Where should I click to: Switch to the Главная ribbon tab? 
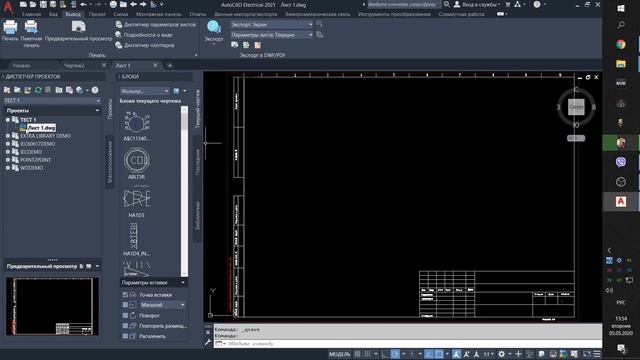(x=31, y=14)
